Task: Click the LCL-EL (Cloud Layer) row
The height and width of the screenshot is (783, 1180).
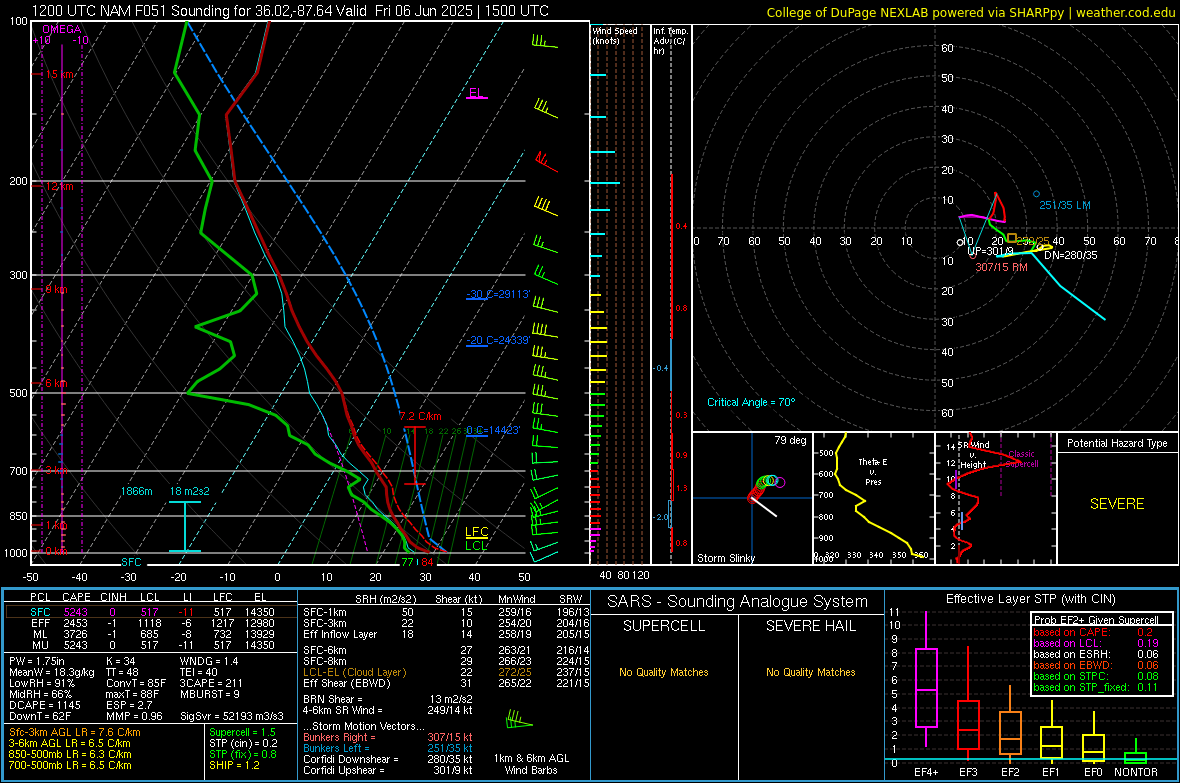Action: point(446,672)
